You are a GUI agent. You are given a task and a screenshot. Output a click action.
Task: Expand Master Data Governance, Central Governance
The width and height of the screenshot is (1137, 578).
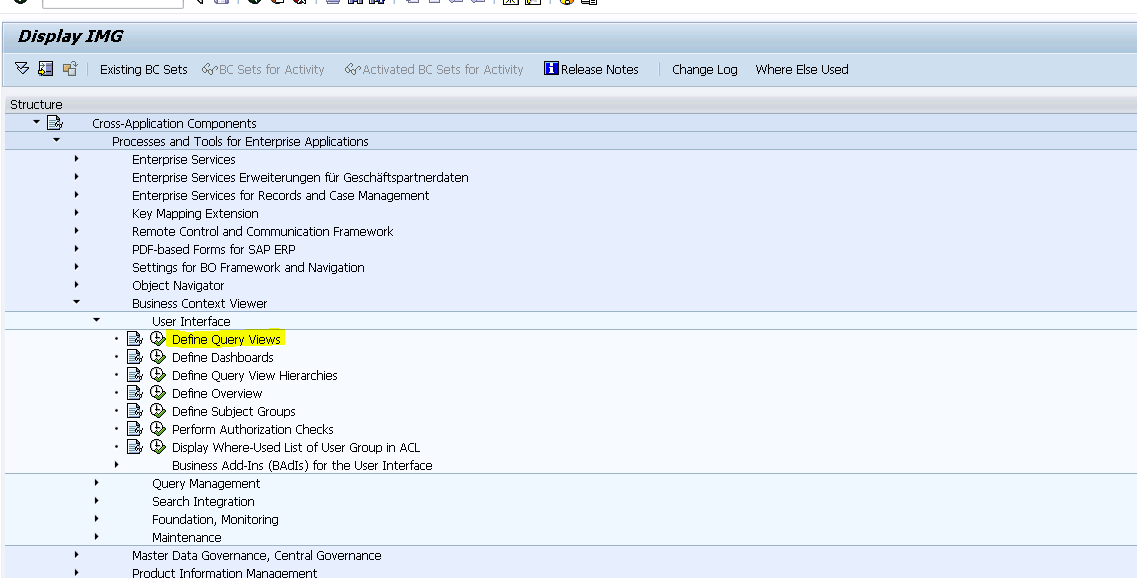click(x=77, y=555)
